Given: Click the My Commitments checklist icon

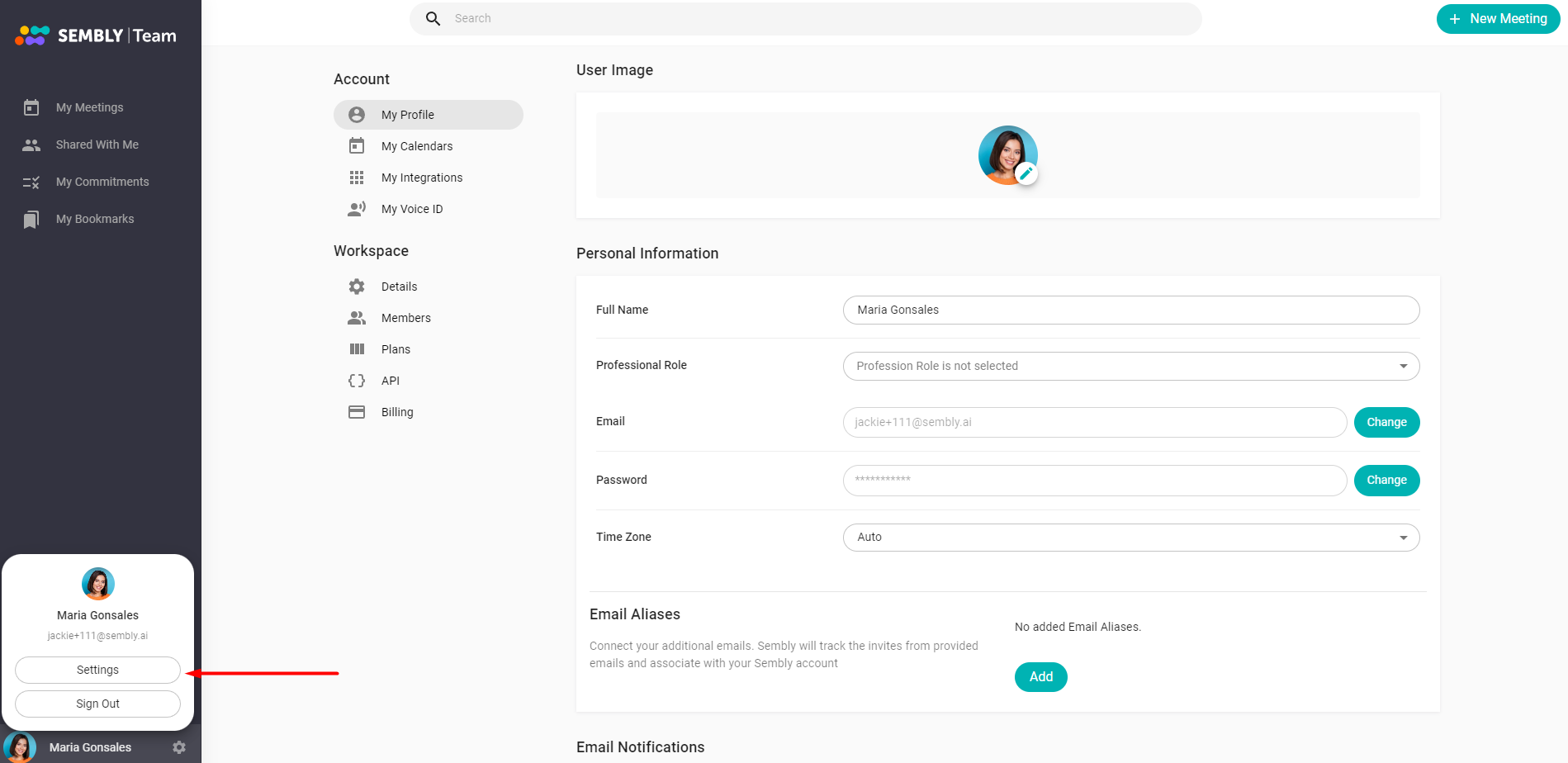Looking at the screenshot, I should (x=31, y=182).
